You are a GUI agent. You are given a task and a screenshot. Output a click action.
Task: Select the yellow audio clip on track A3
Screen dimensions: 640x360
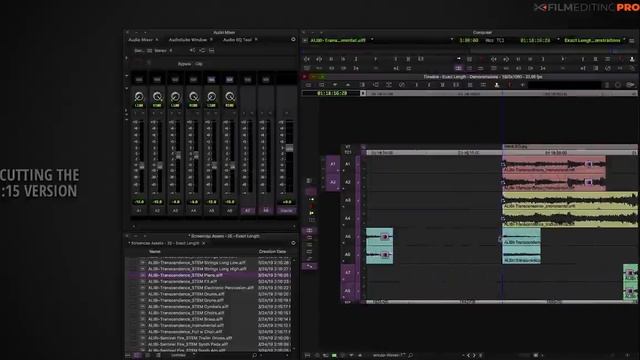pyautogui.click(x=570, y=200)
